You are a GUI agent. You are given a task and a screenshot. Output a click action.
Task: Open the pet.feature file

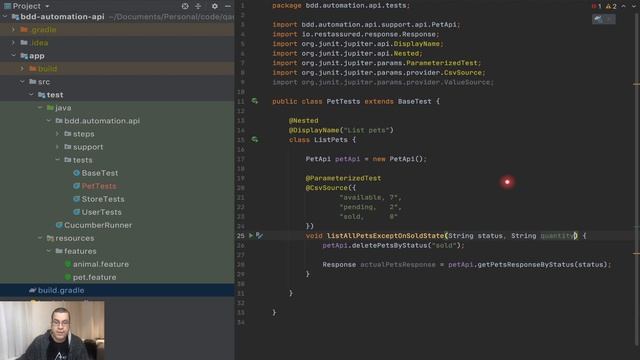coord(94,277)
